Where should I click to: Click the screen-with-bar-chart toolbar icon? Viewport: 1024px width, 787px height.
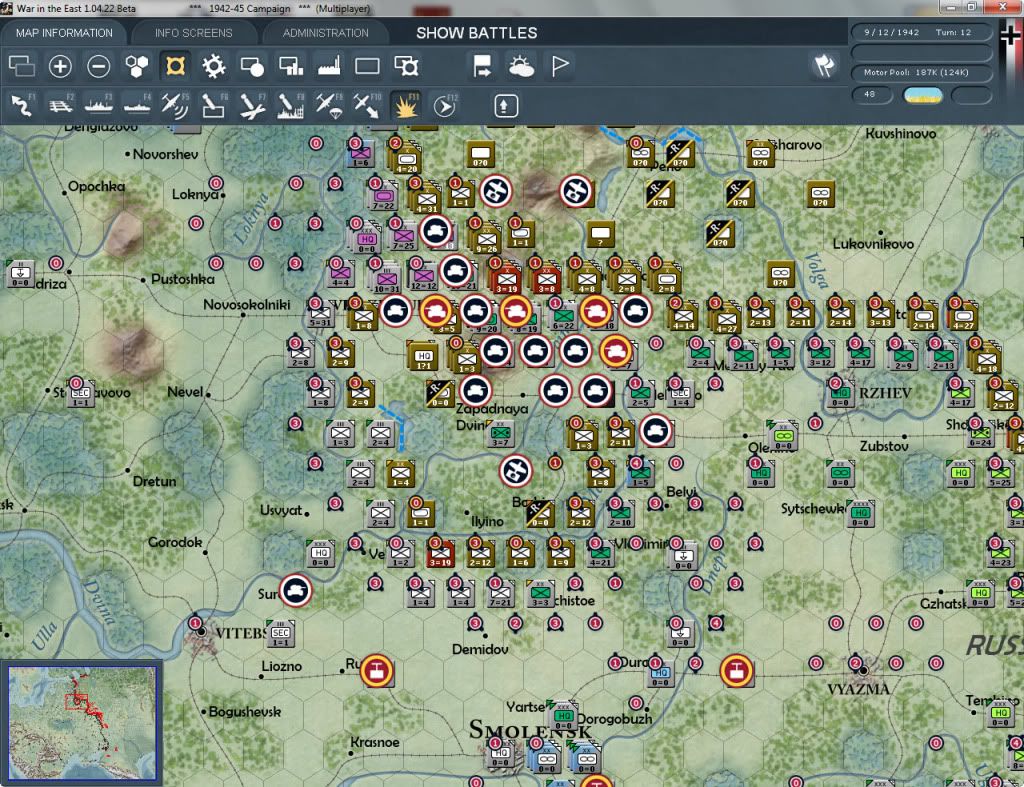(291, 66)
